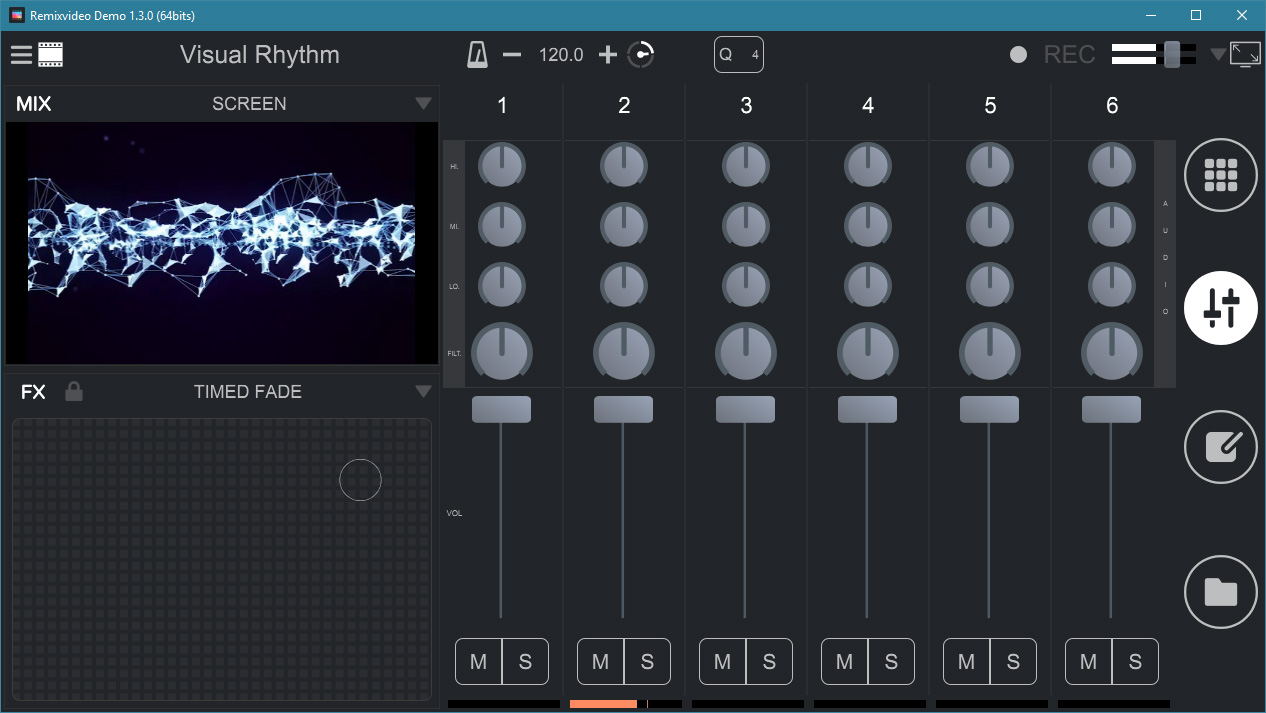Expand the MIX screen dropdown arrow

423,104
